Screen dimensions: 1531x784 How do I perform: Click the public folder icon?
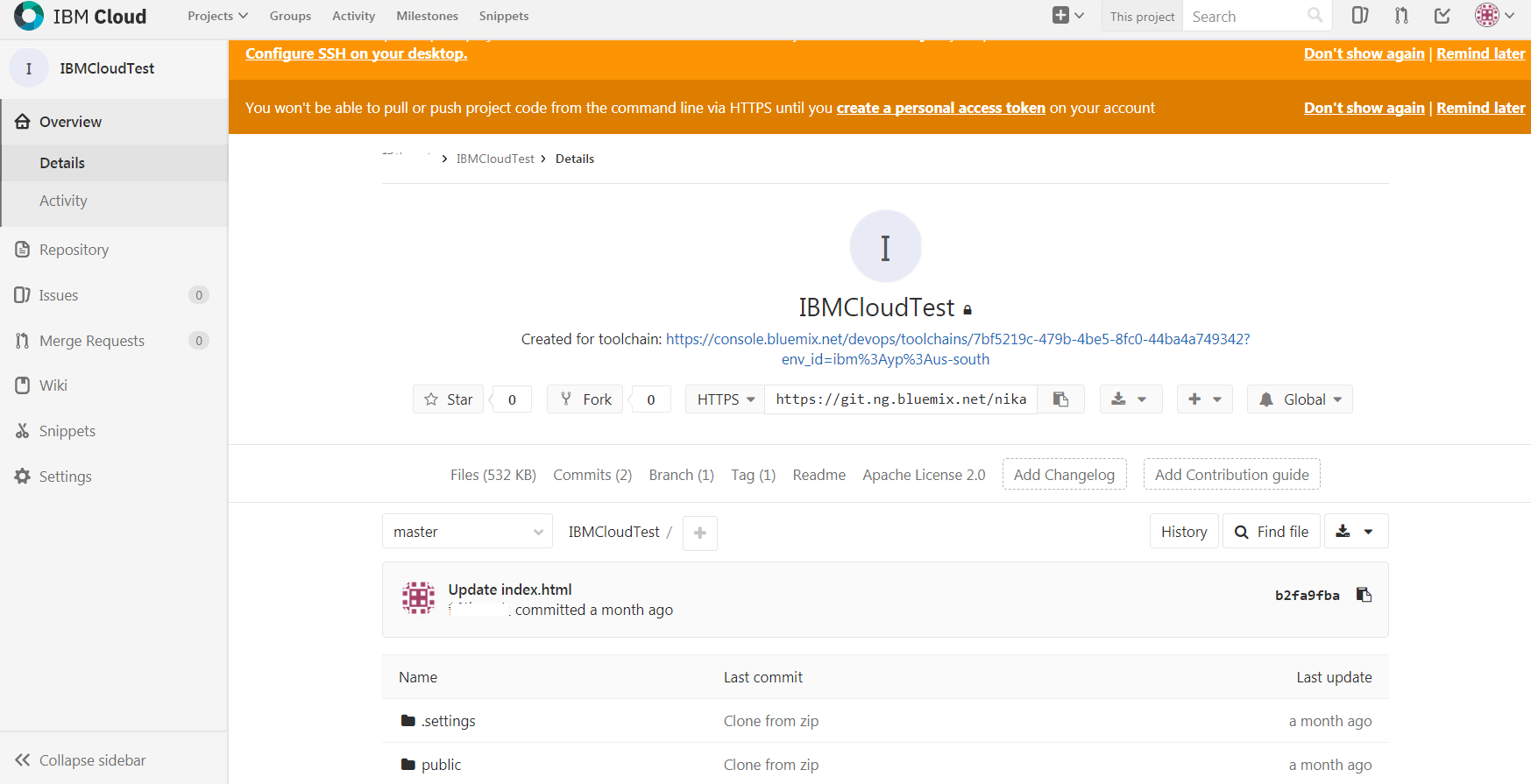pos(408,765)
